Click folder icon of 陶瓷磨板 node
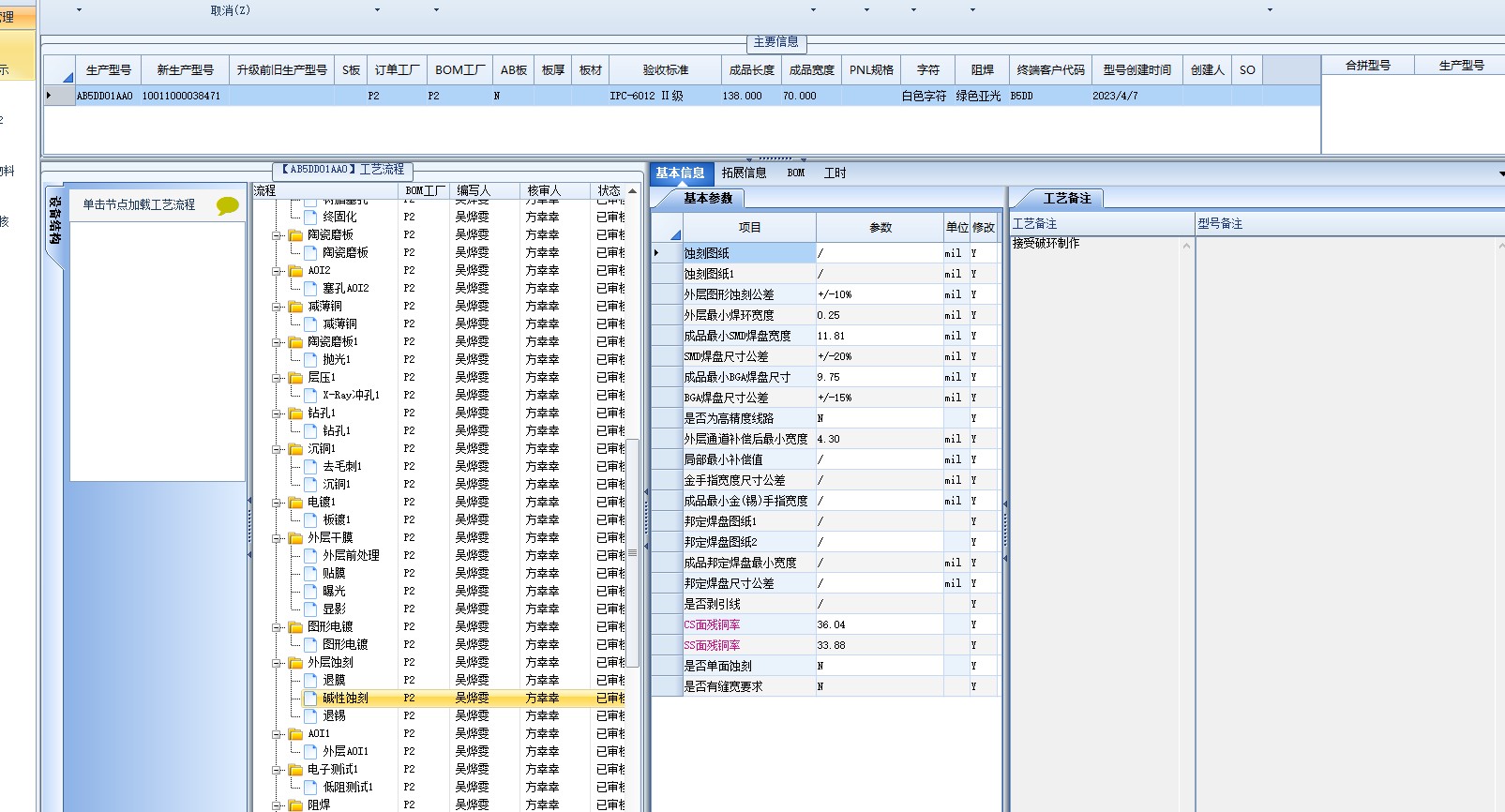The image size is (1505, 812). pyautogui.click(x=296, y=235)
